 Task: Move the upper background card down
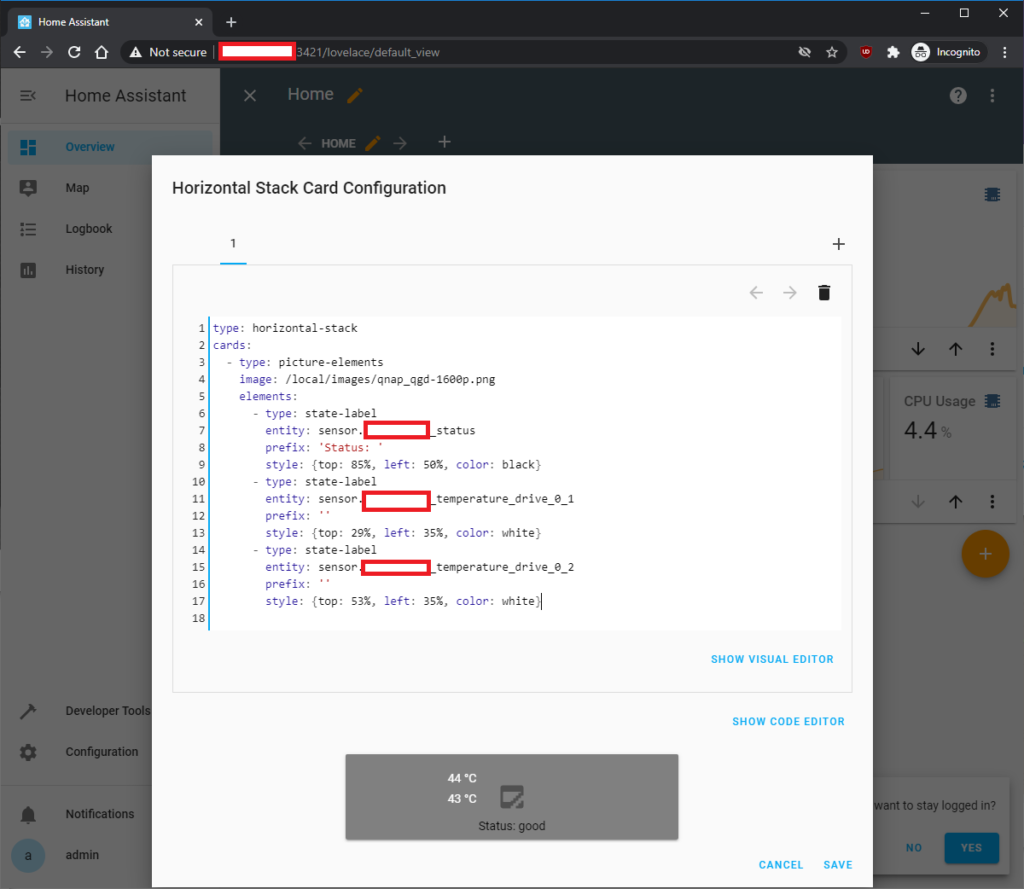(x=918, y=349)
